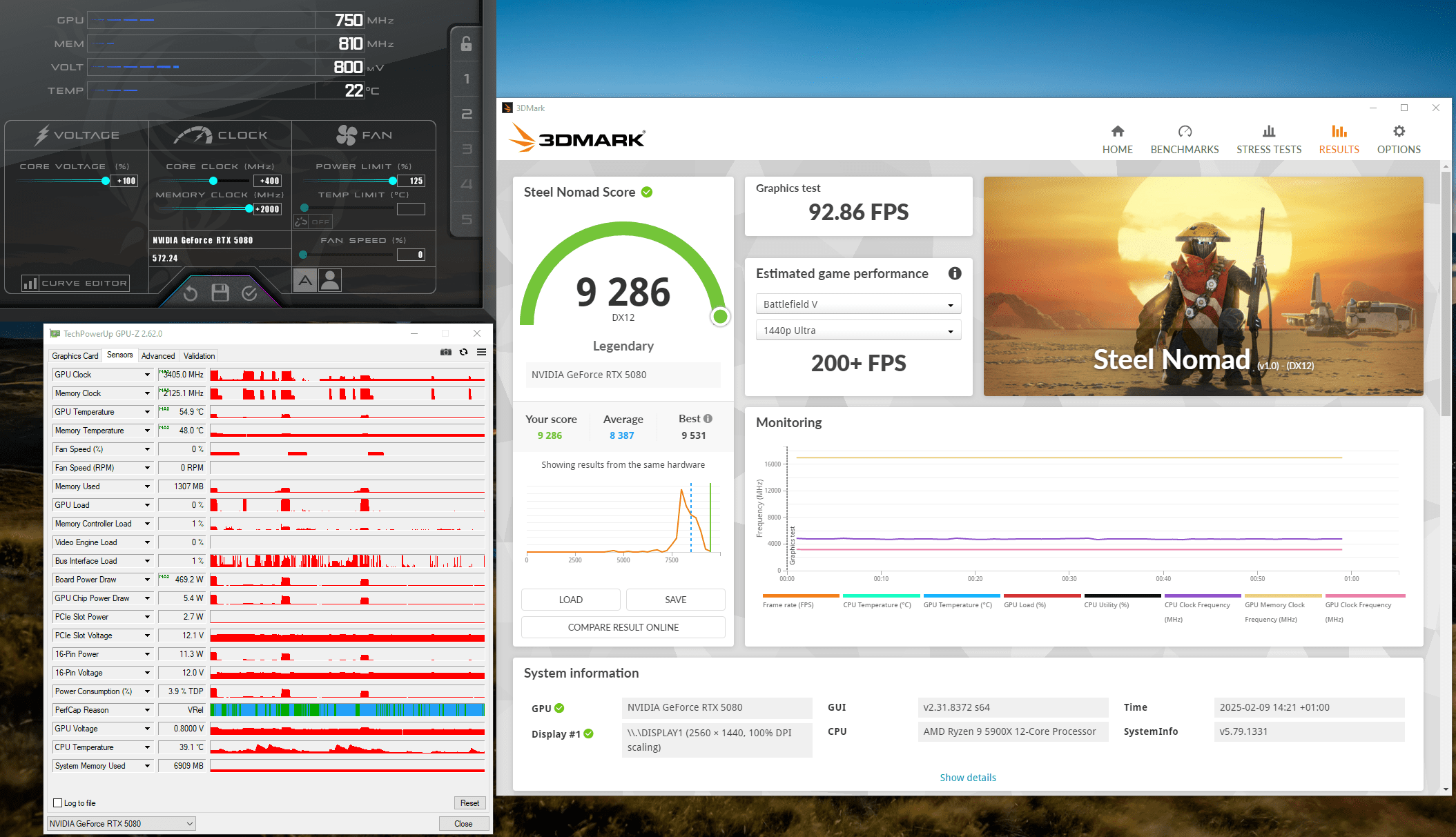The image size is (1456, 837).
Task: Open the 3DMark Options section
Action: pos(1399,139)
